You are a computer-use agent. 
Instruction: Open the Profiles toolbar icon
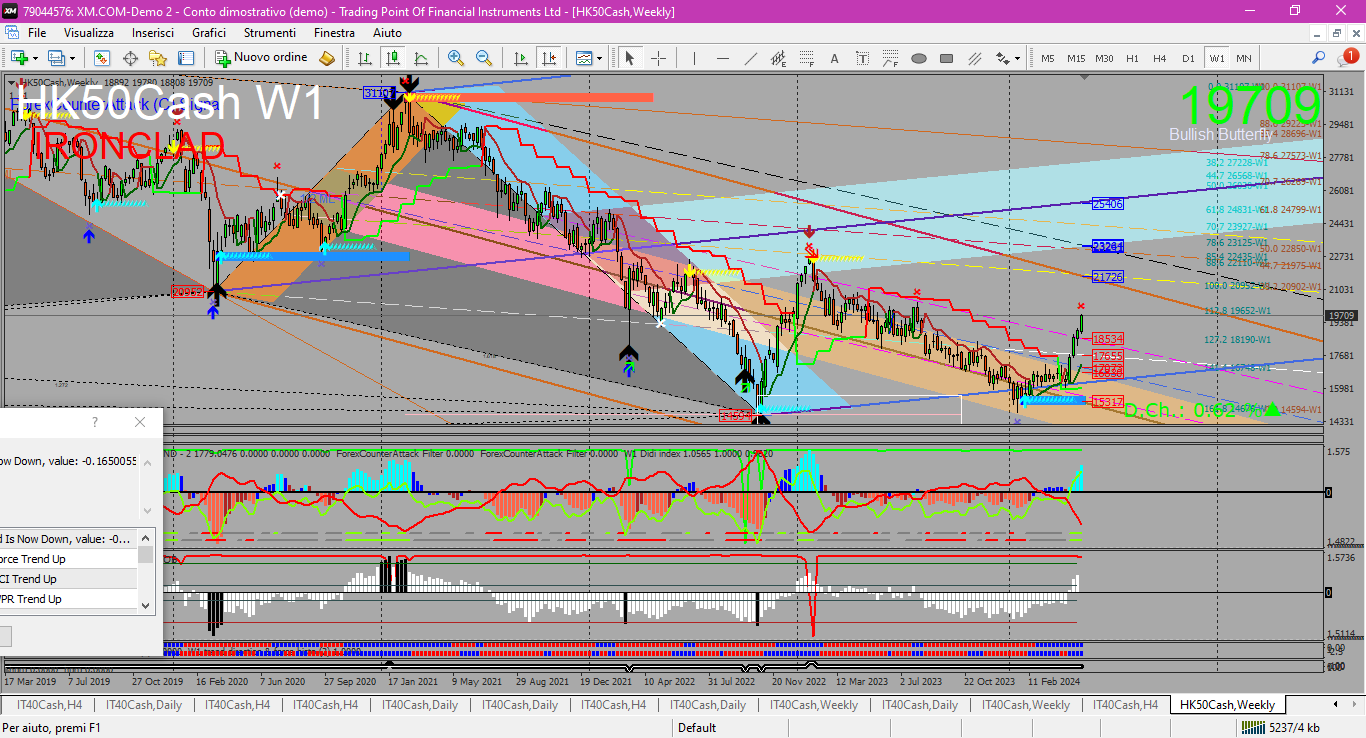pyautogui.click(x=55, y=58)
